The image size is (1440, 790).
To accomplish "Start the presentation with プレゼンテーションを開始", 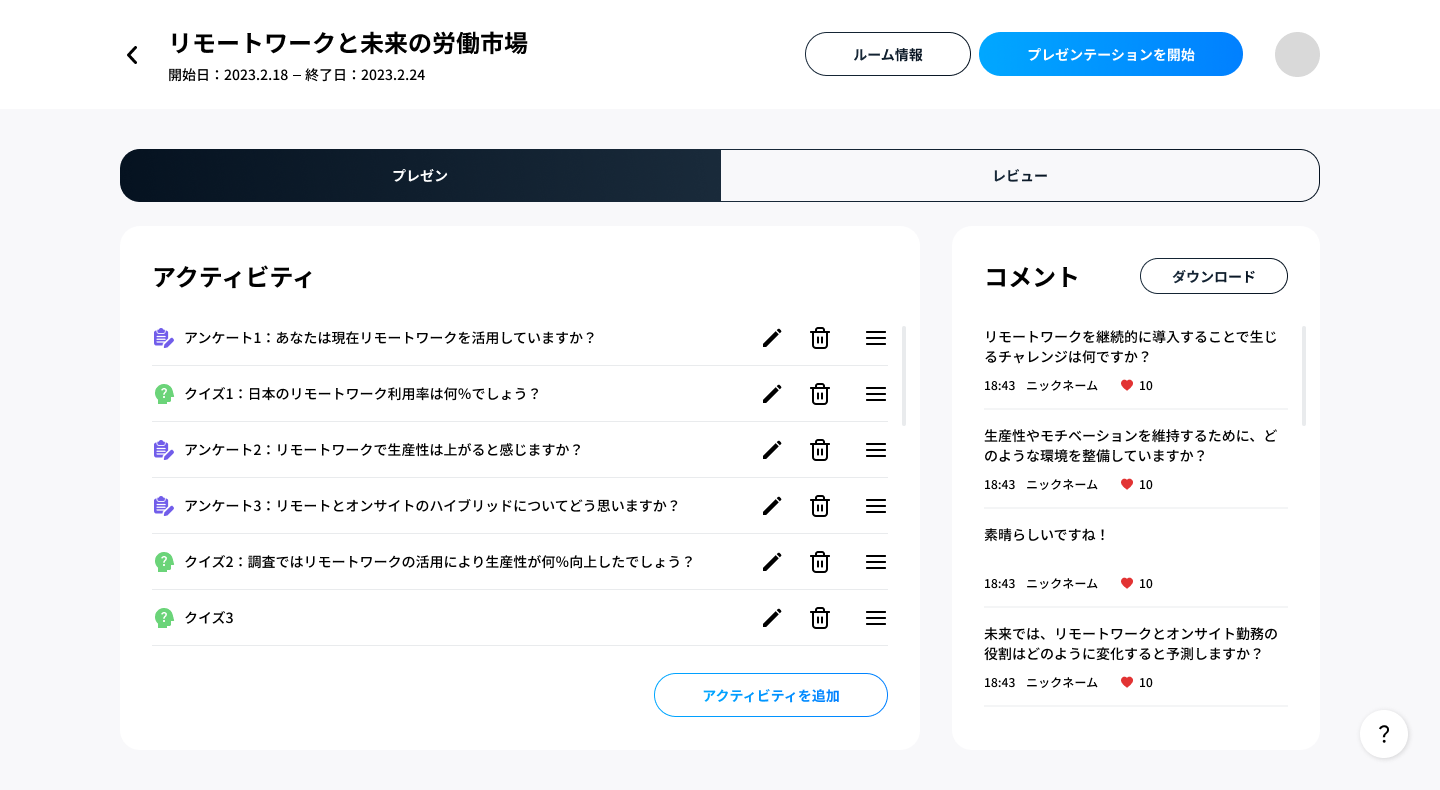I will 1110,54.
